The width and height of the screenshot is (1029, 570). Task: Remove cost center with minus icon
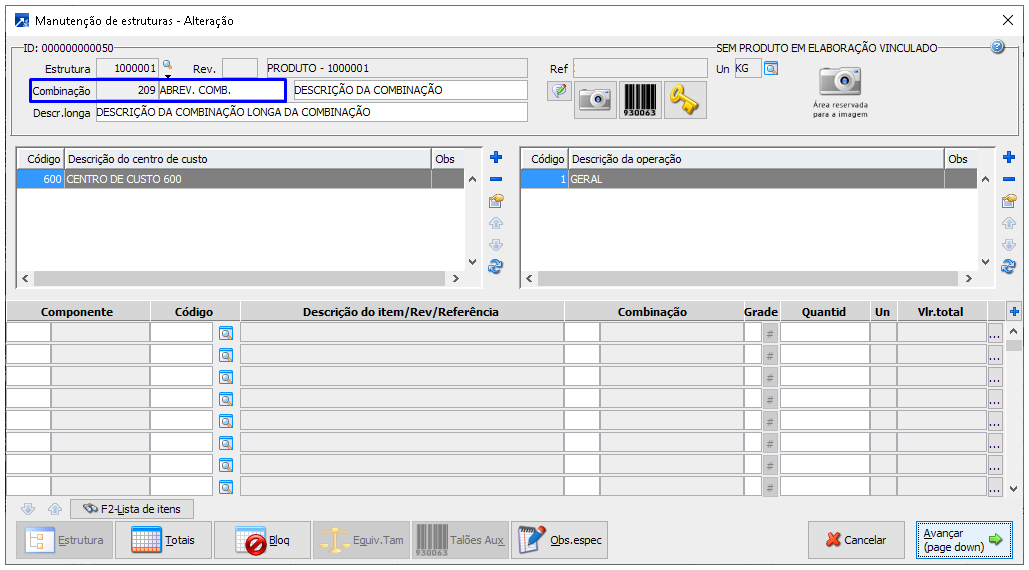coord(496,179)
